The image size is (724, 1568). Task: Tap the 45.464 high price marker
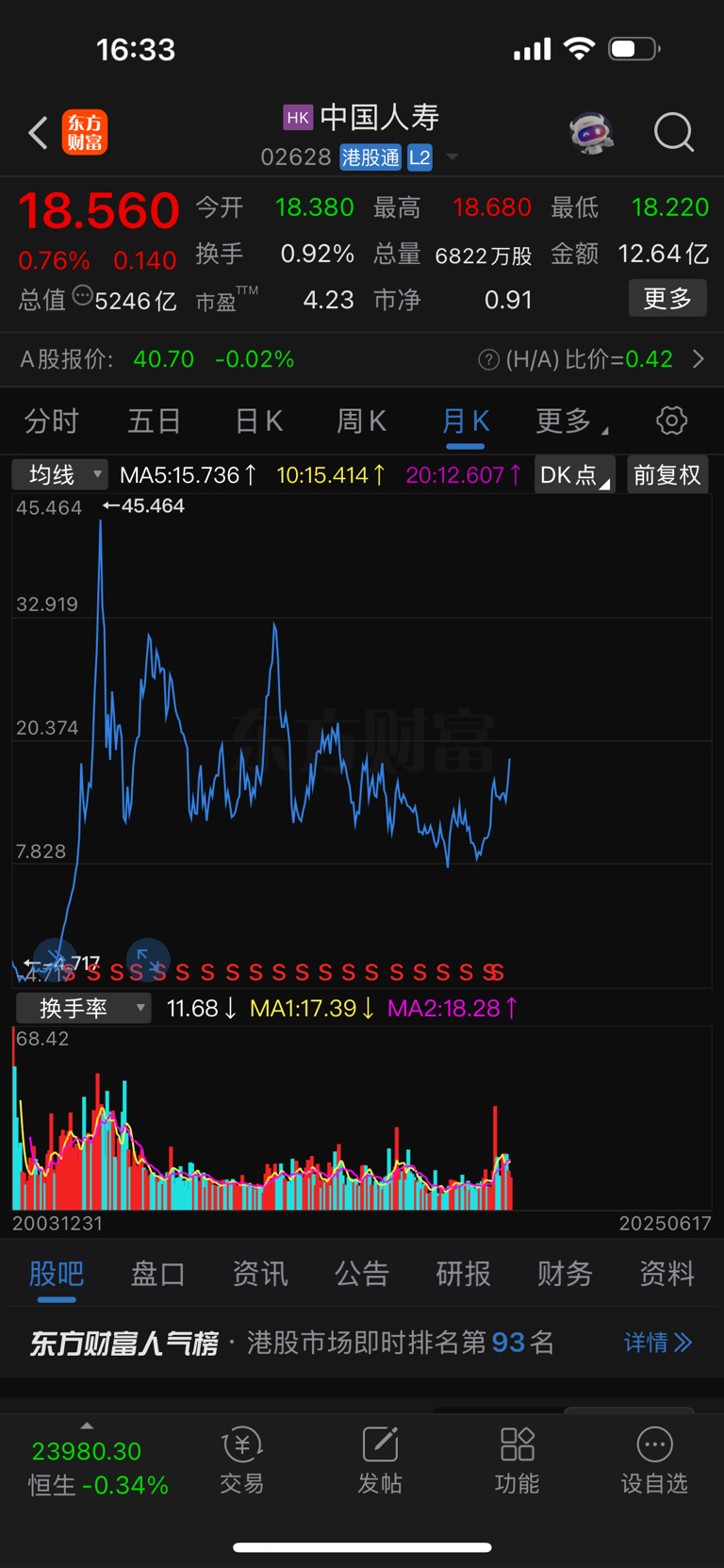click(144, 505)
